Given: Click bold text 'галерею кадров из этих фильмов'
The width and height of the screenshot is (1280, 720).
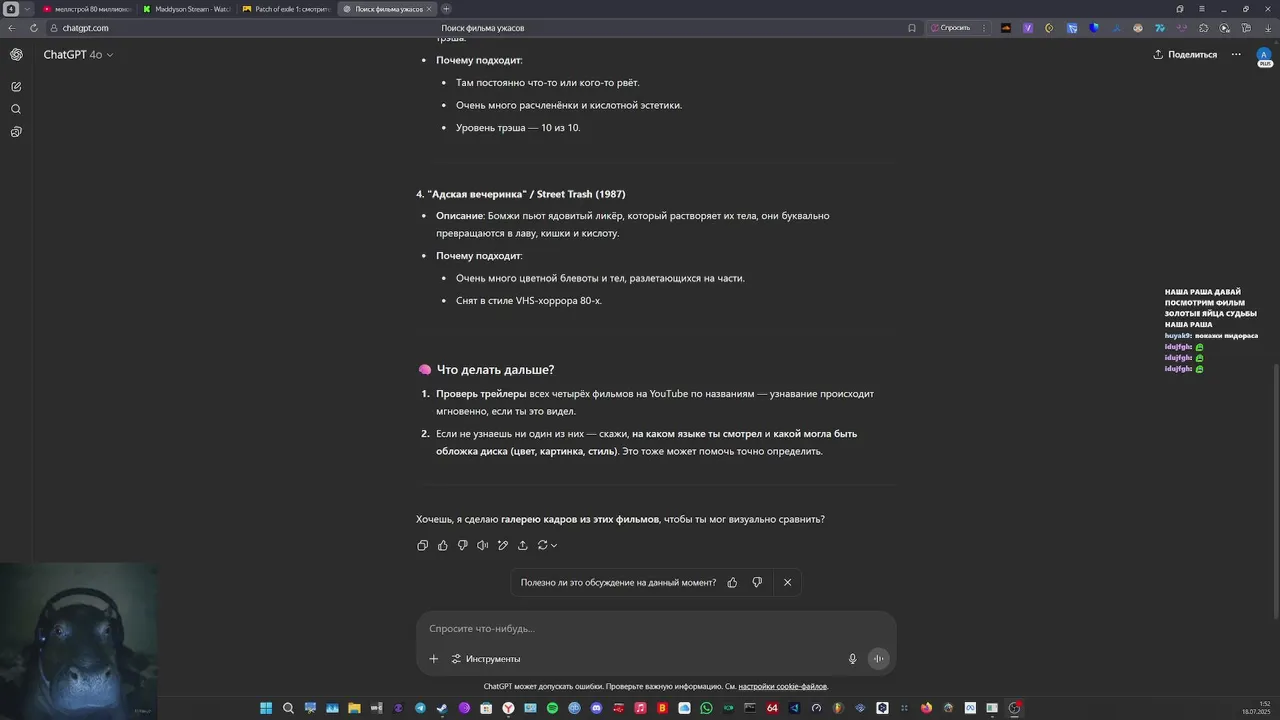Looking at the screenshot, I should click(x=580, y=520).
